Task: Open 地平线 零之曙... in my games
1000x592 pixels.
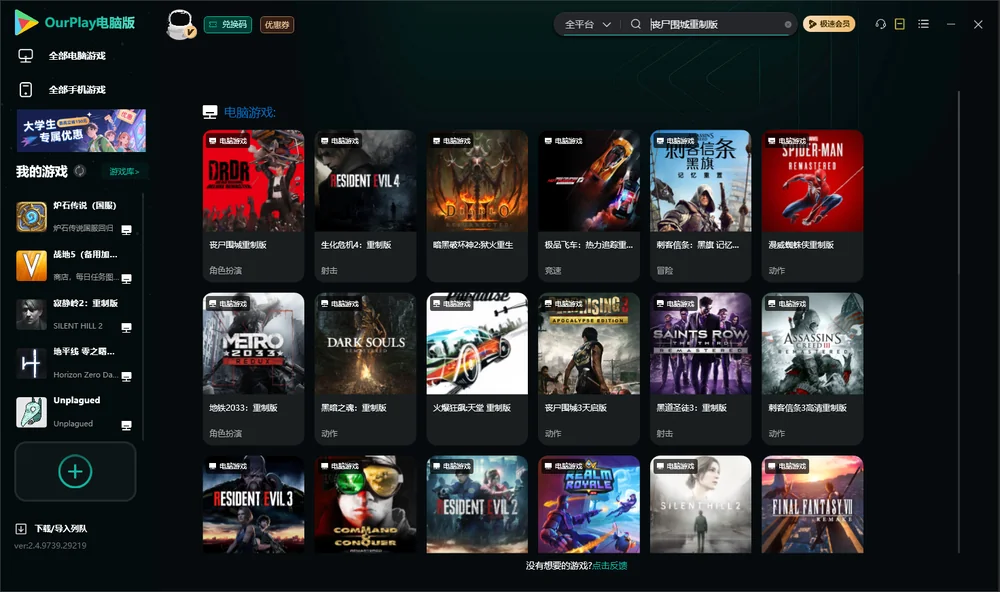Action: pyautogui.click(x=75, y=363)
